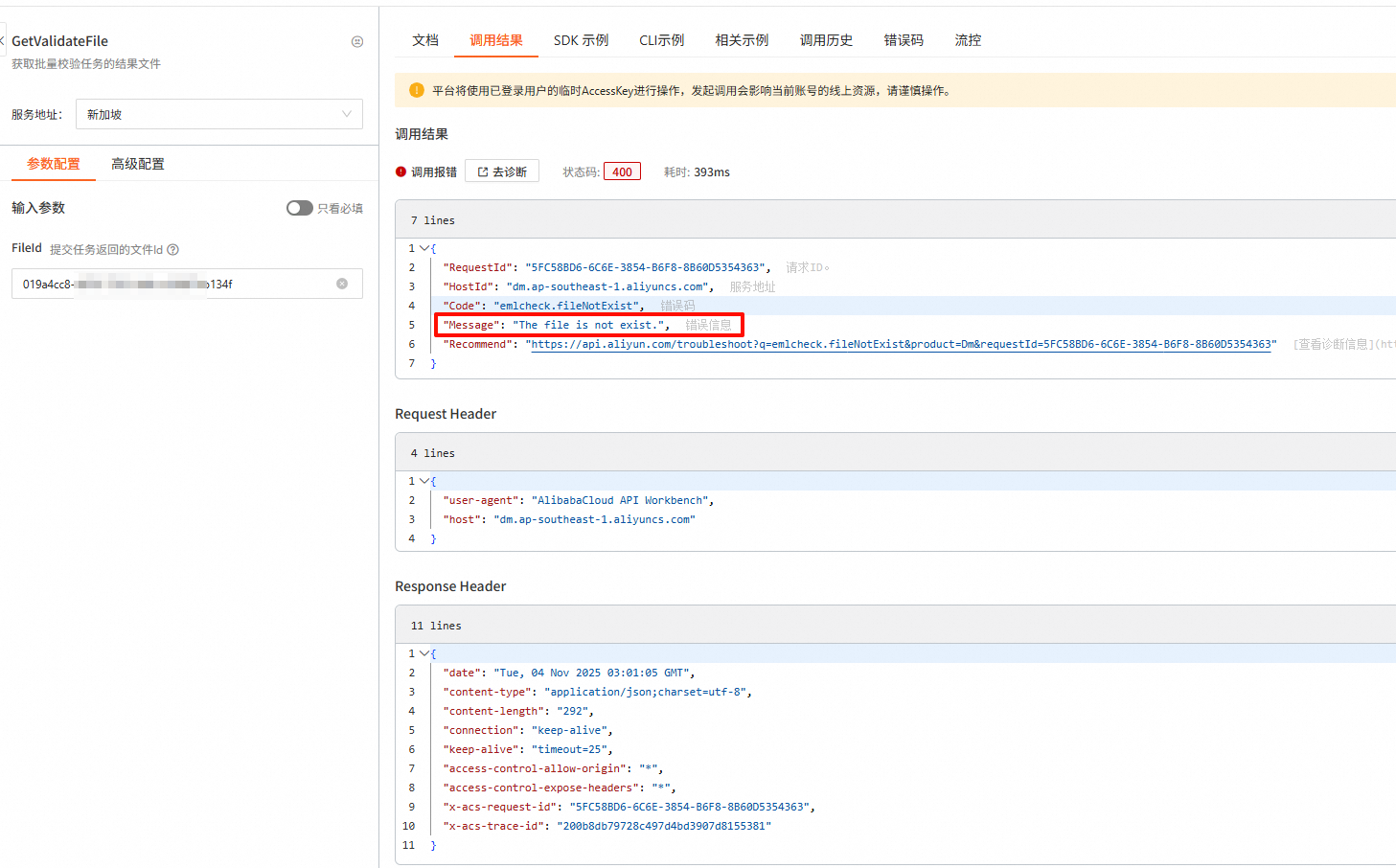Click the "host" line in Request Header
1396x868 pixels.
[x=569, y=519]
